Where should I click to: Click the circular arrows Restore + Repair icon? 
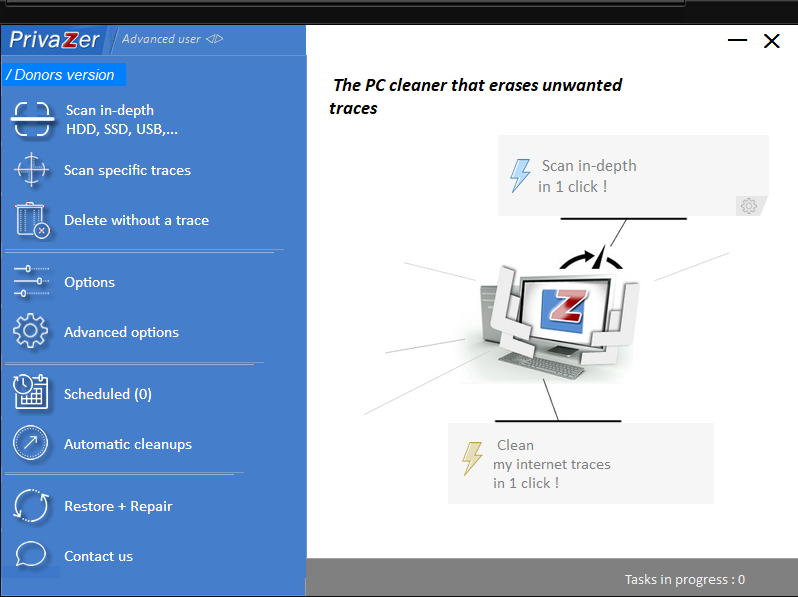coord(31,505)
